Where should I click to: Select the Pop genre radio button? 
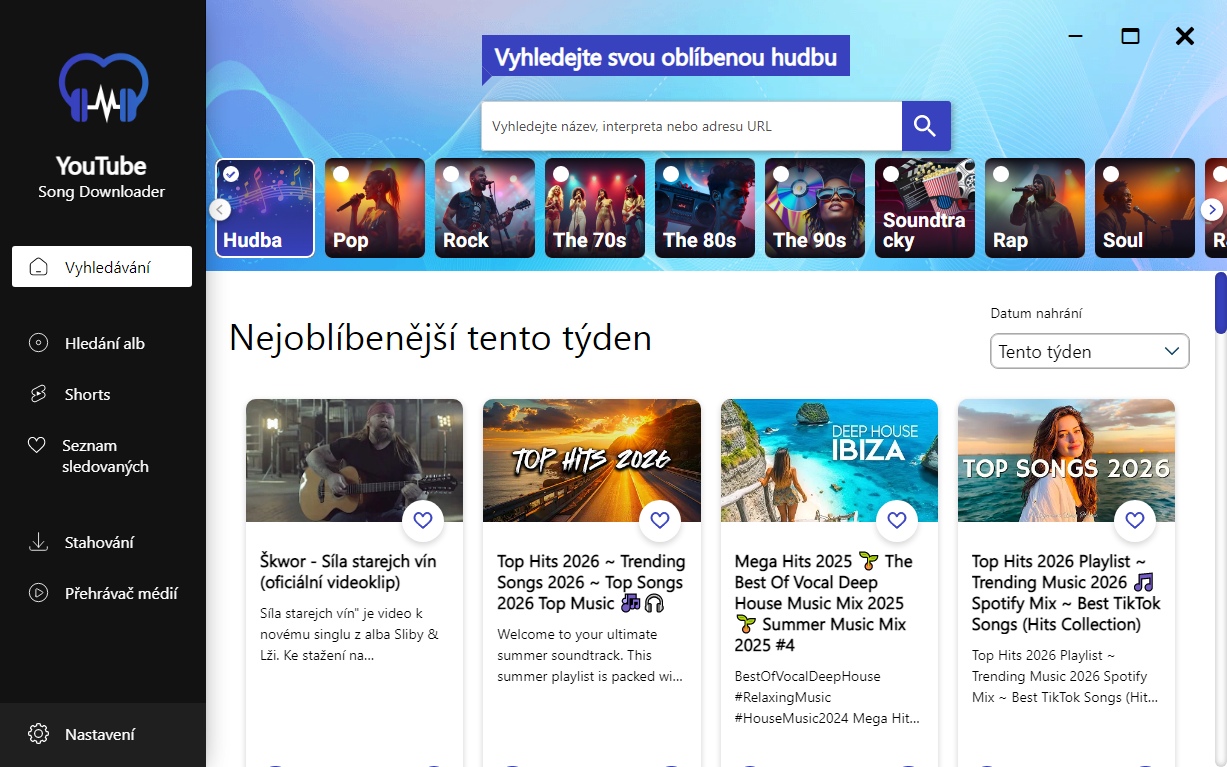[341, 174]
